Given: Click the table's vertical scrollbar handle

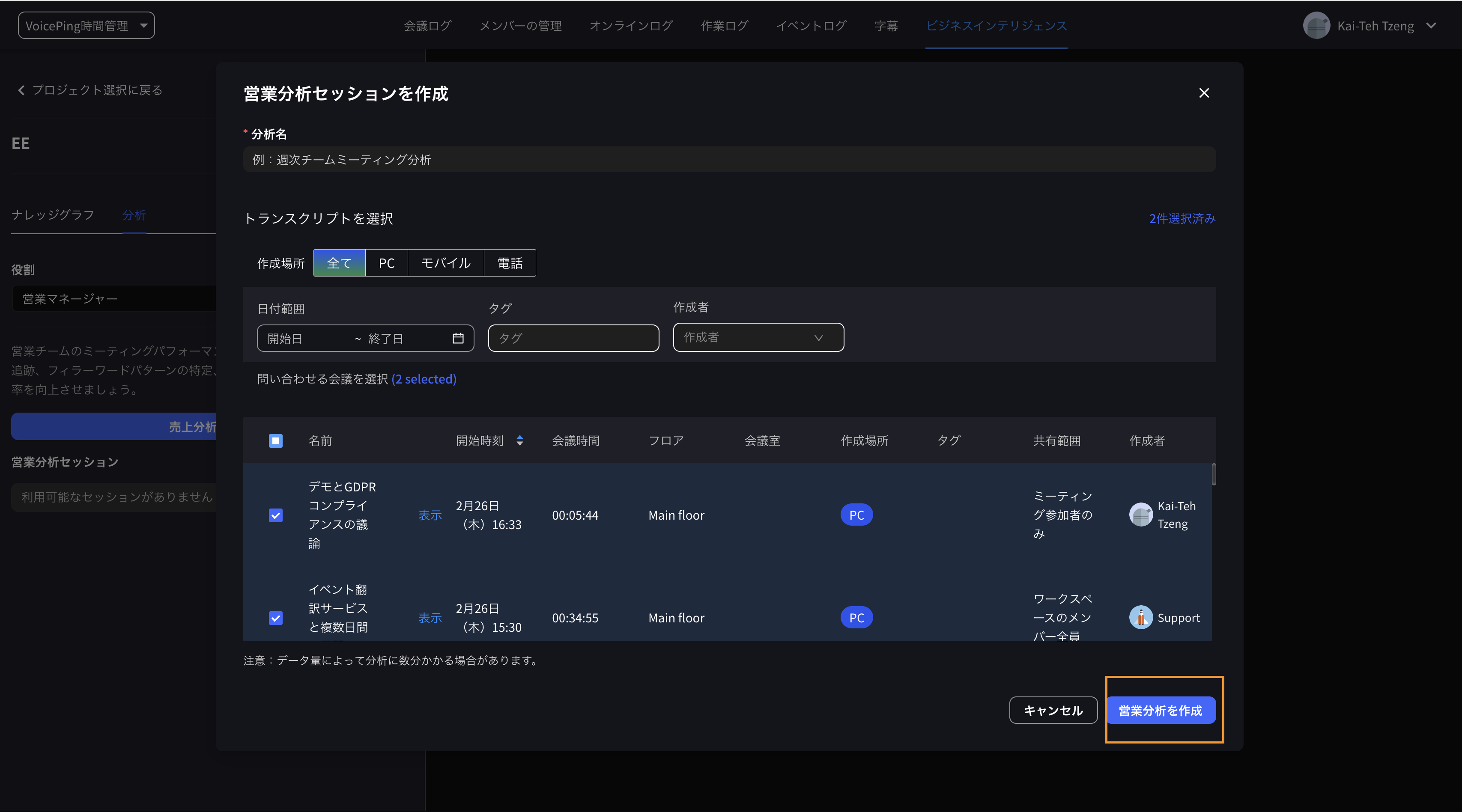Looking at the screenshot, I should pos(1214,474).
